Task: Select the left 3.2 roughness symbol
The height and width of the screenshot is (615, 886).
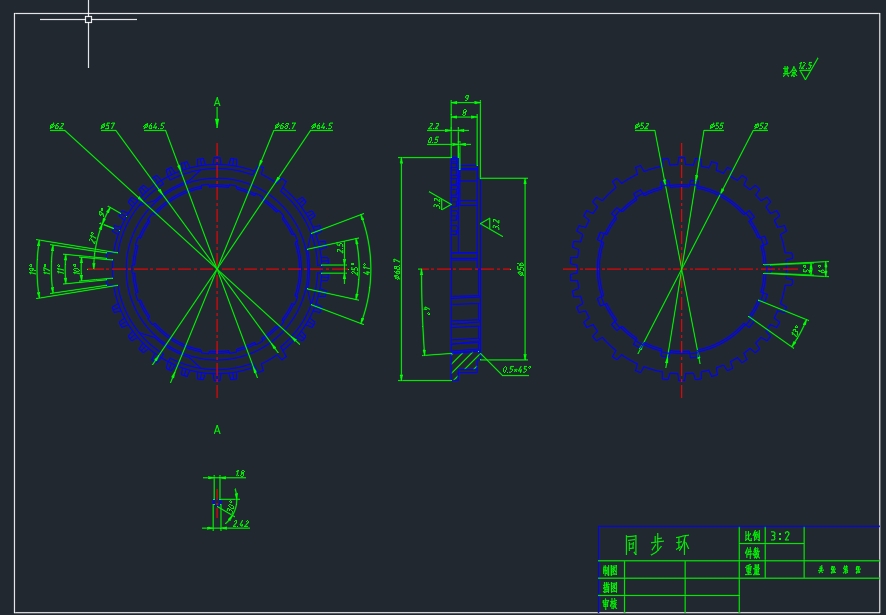Action: 441,202
